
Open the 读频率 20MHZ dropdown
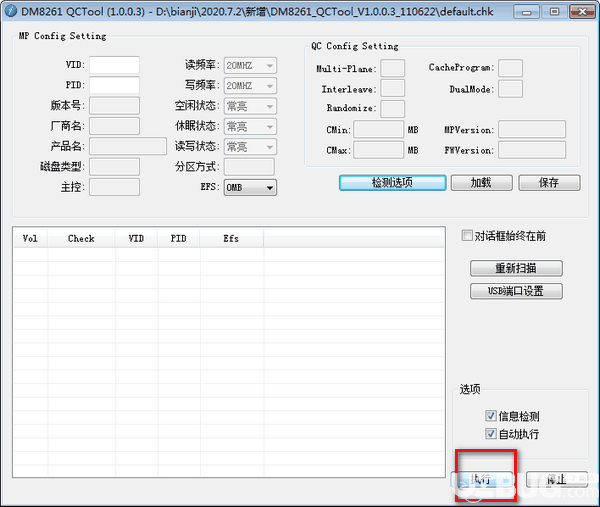[250, 65]
